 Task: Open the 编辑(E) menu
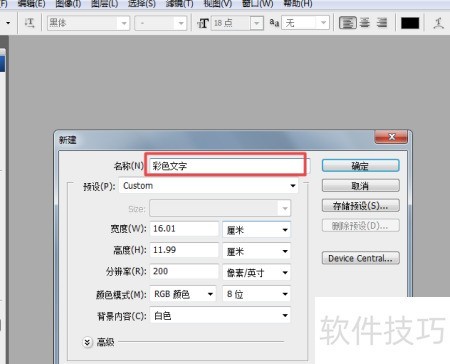(x=32, y=4)
